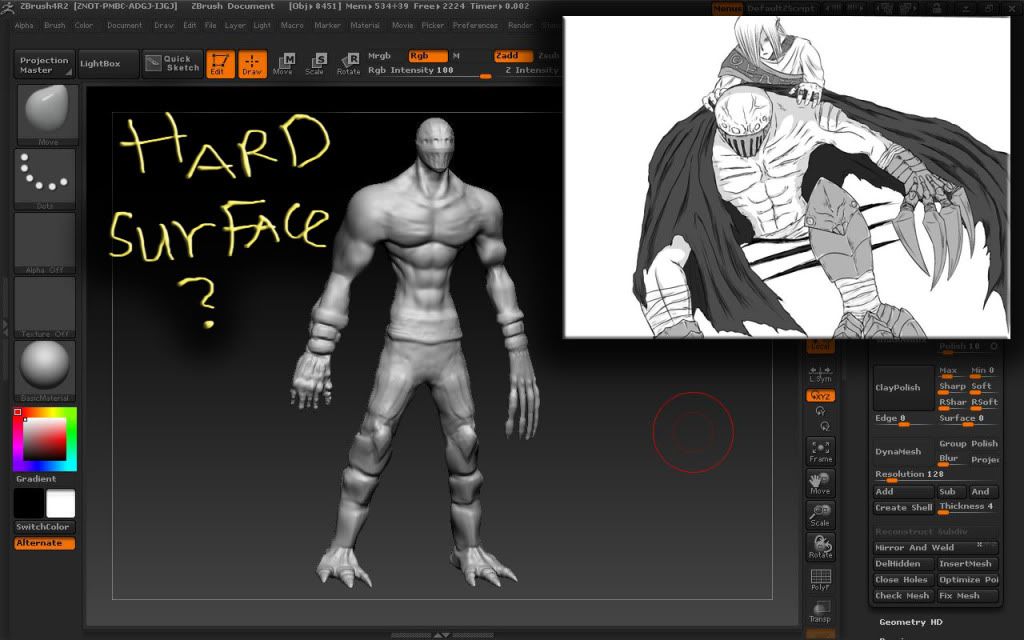This screenshot has height=640, width=1024.
Task: Click the Rotate tool in top toolbar
Action: coord(348,65)
